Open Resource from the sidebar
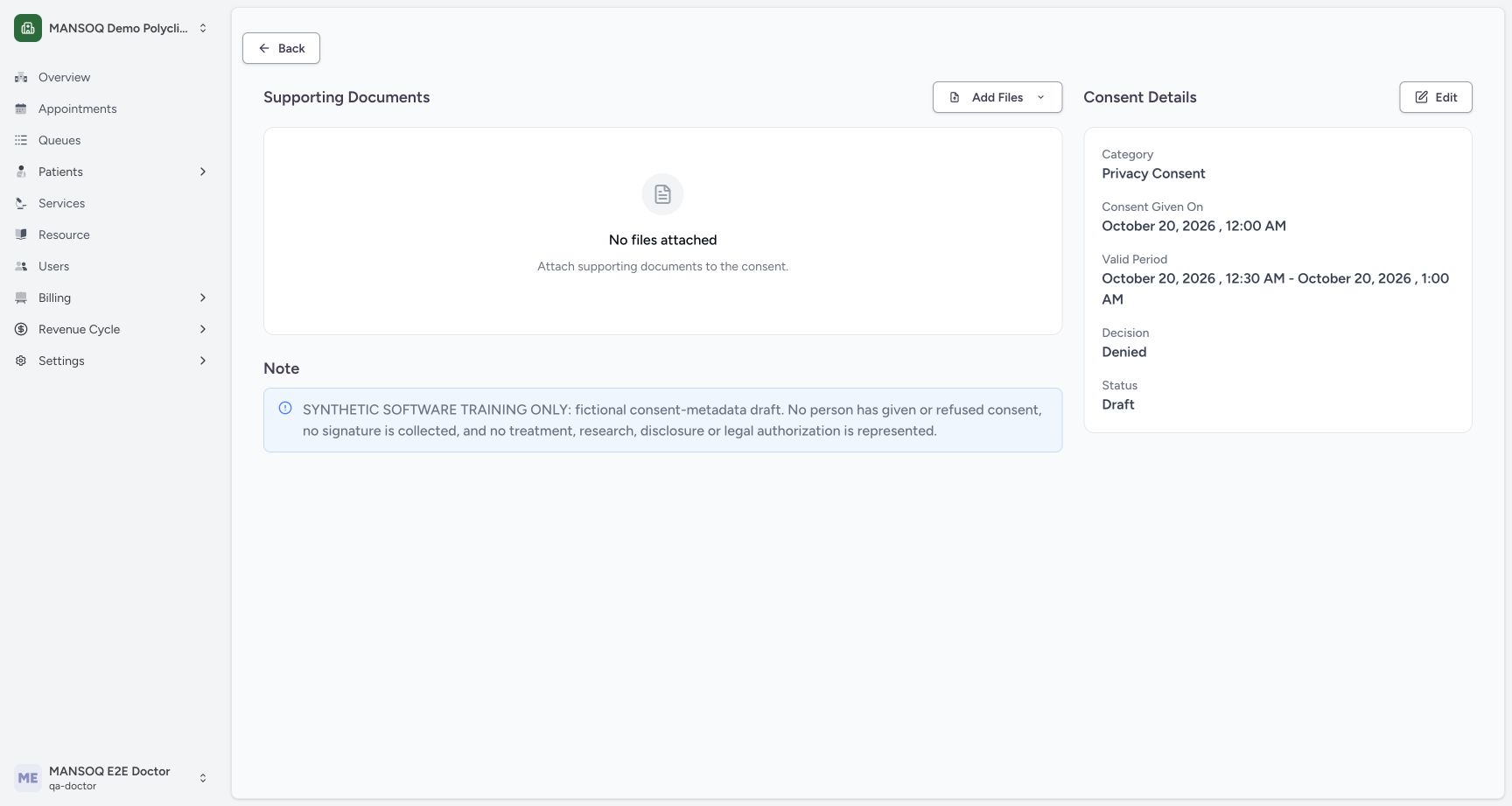 point(112,235)
